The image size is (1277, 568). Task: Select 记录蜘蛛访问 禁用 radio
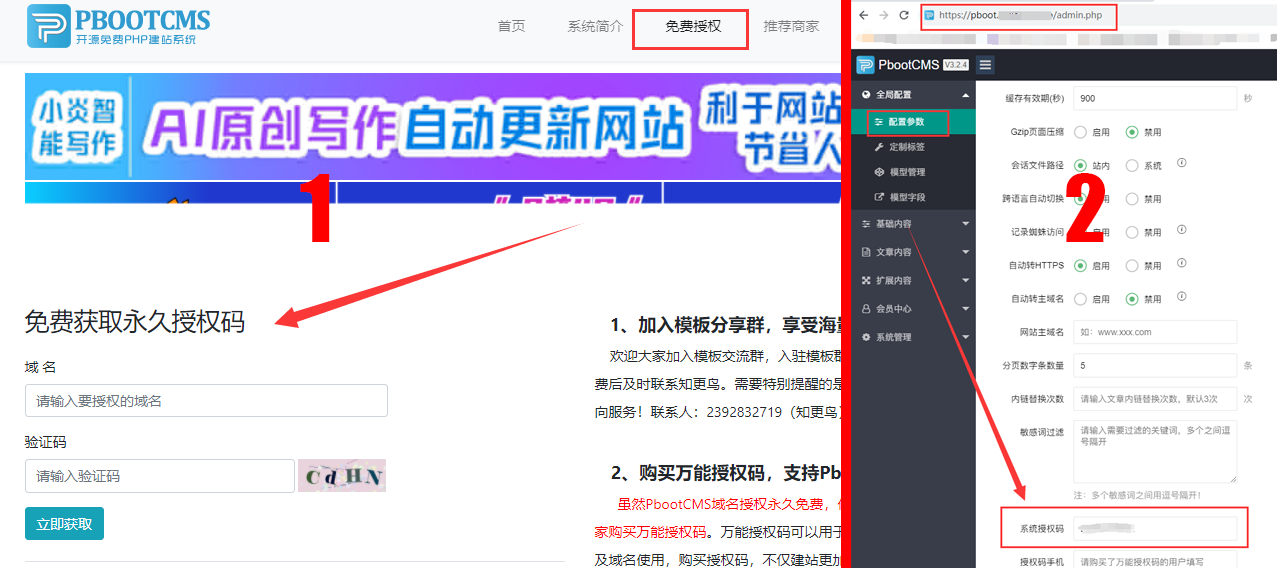click(x=1133, y=232)
